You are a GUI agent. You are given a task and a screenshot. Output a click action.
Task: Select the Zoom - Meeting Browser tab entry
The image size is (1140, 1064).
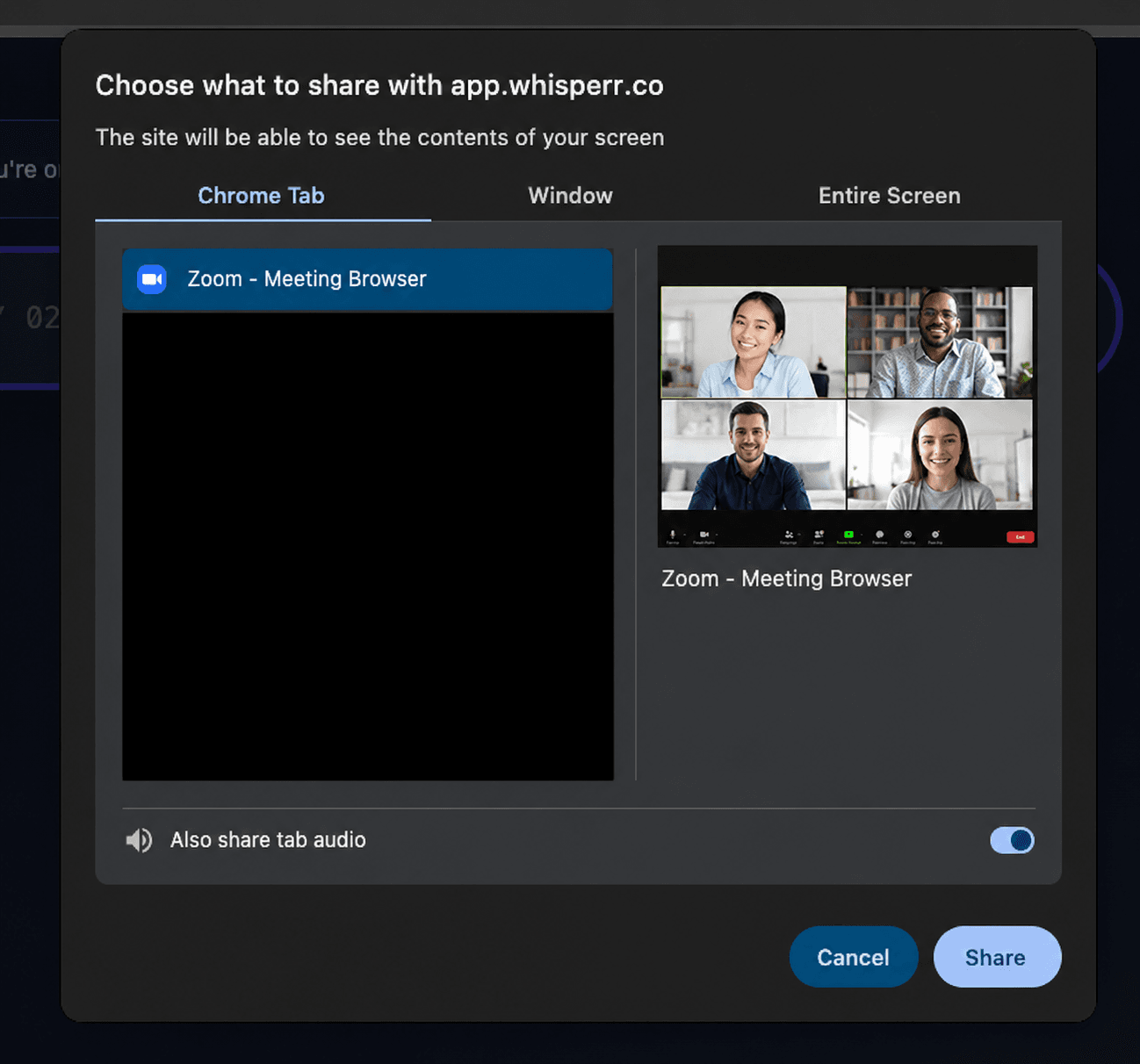pos(367,279)
